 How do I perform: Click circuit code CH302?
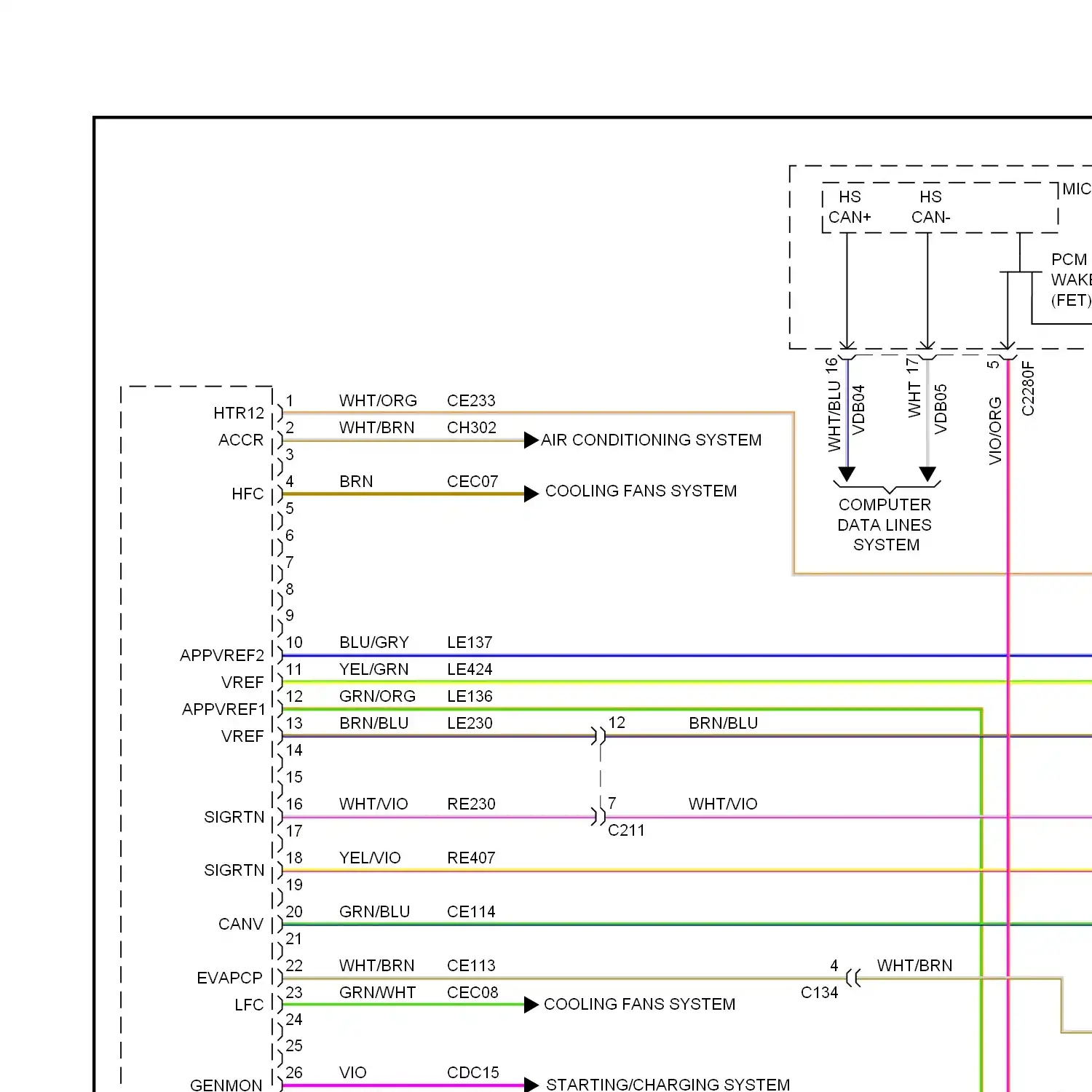pos(472,428)
